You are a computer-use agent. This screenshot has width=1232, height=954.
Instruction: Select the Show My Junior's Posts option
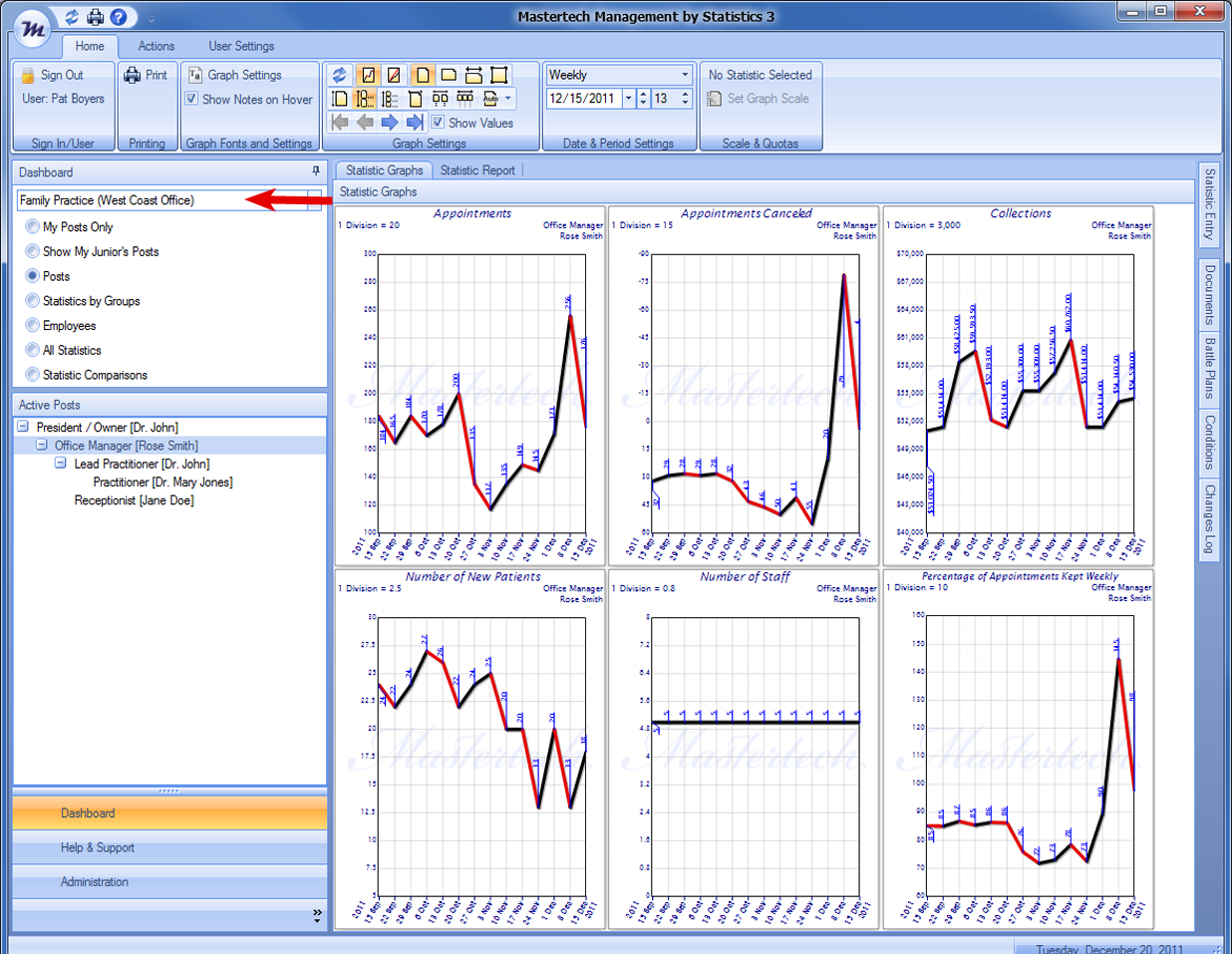33,251
